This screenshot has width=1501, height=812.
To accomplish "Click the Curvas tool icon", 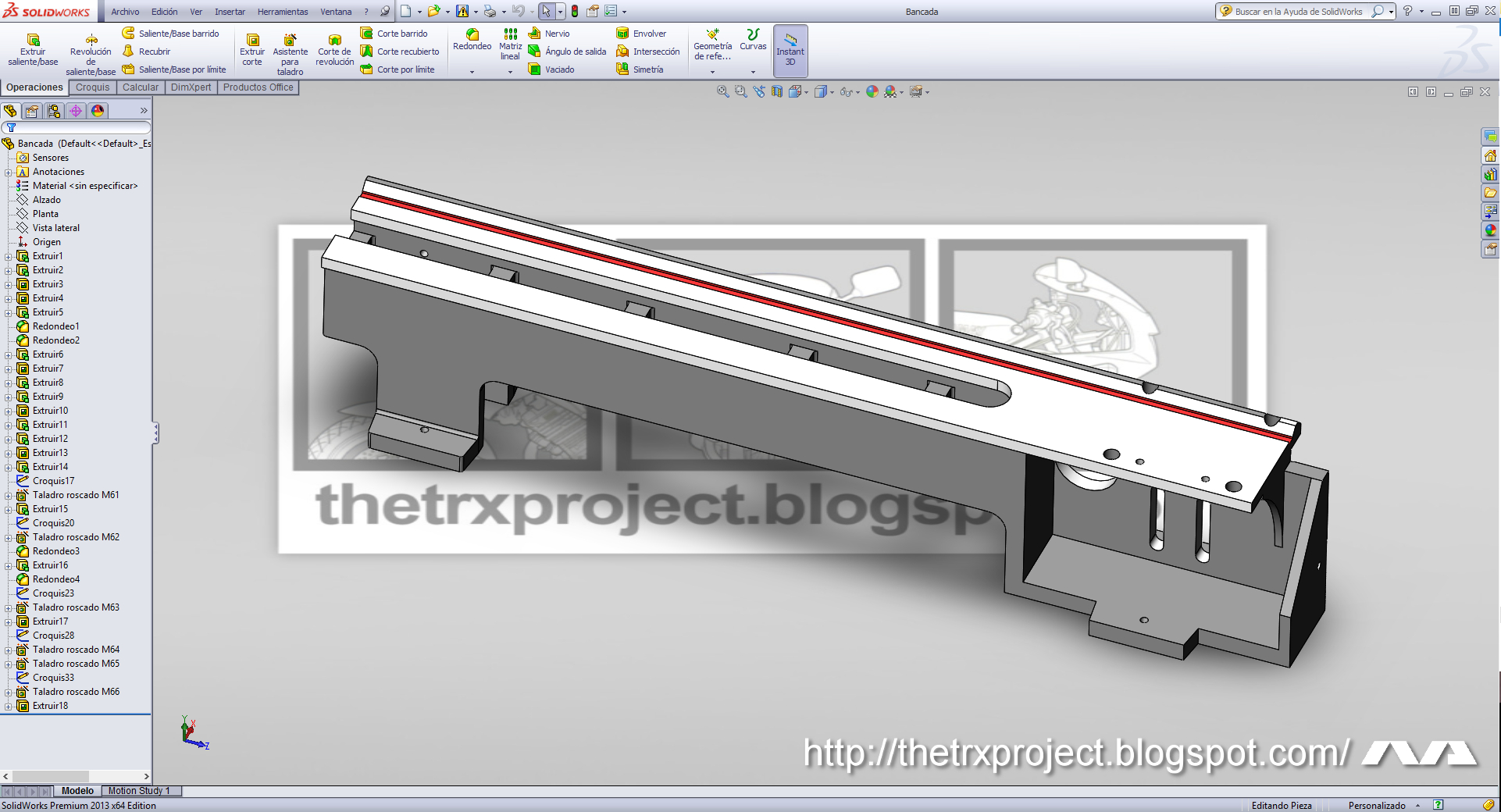I will [753, 40].
